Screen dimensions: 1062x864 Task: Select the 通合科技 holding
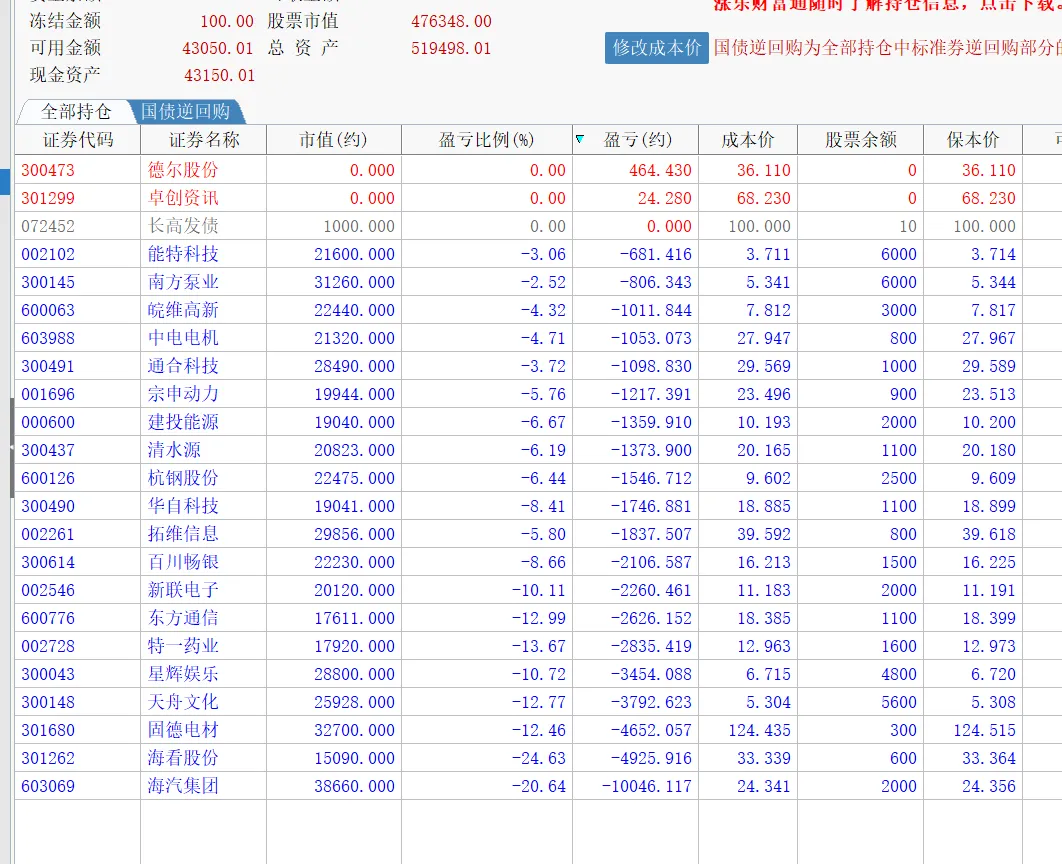tap(183, 366)
